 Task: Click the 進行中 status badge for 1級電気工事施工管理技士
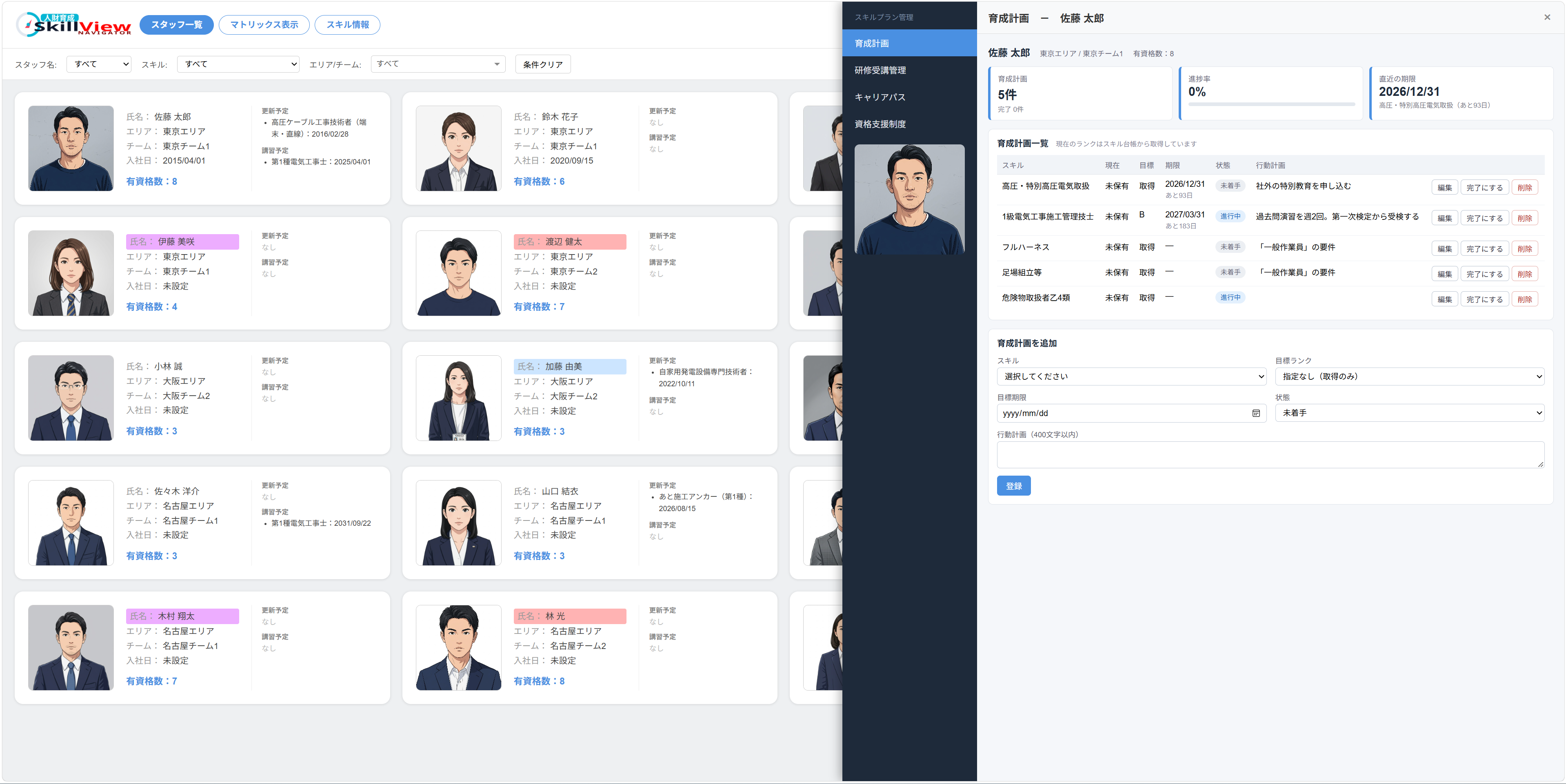1230,216
